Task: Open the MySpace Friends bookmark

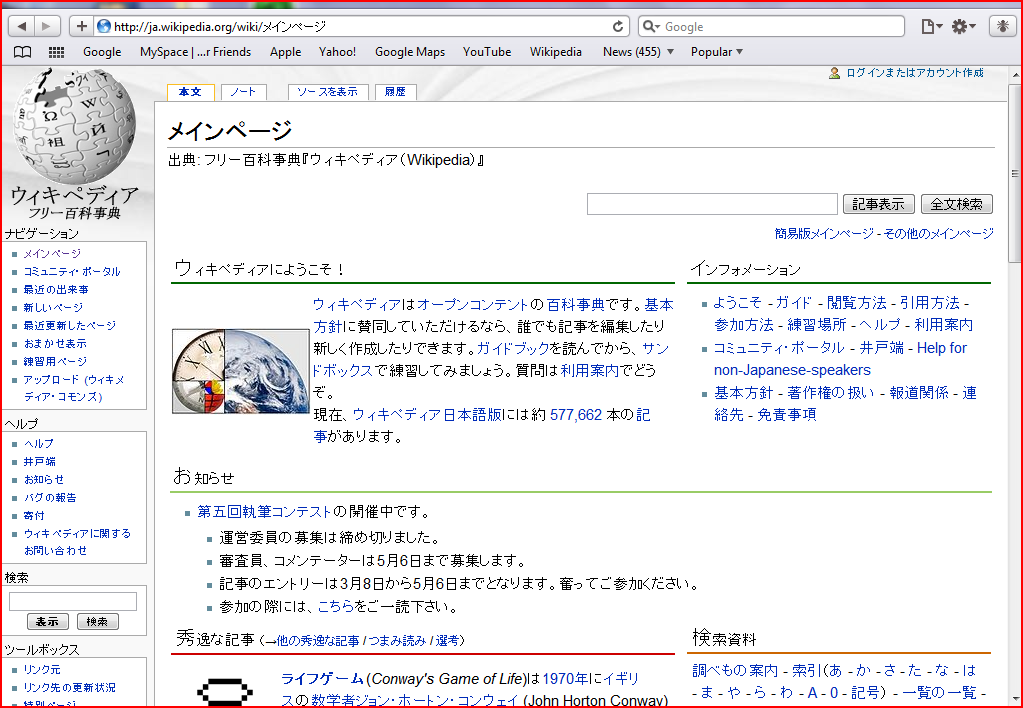Action: (195, 52)
